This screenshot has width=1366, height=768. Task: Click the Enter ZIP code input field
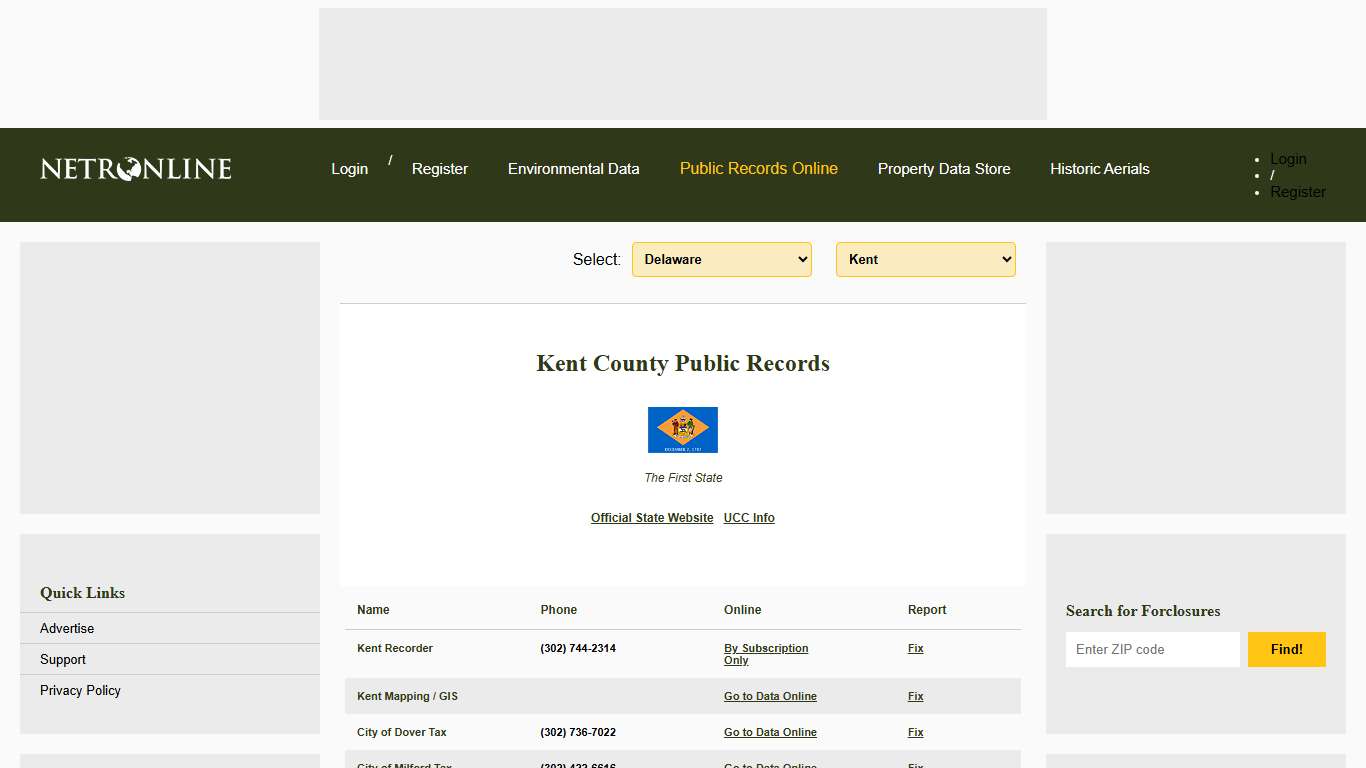pos(1152,649)
